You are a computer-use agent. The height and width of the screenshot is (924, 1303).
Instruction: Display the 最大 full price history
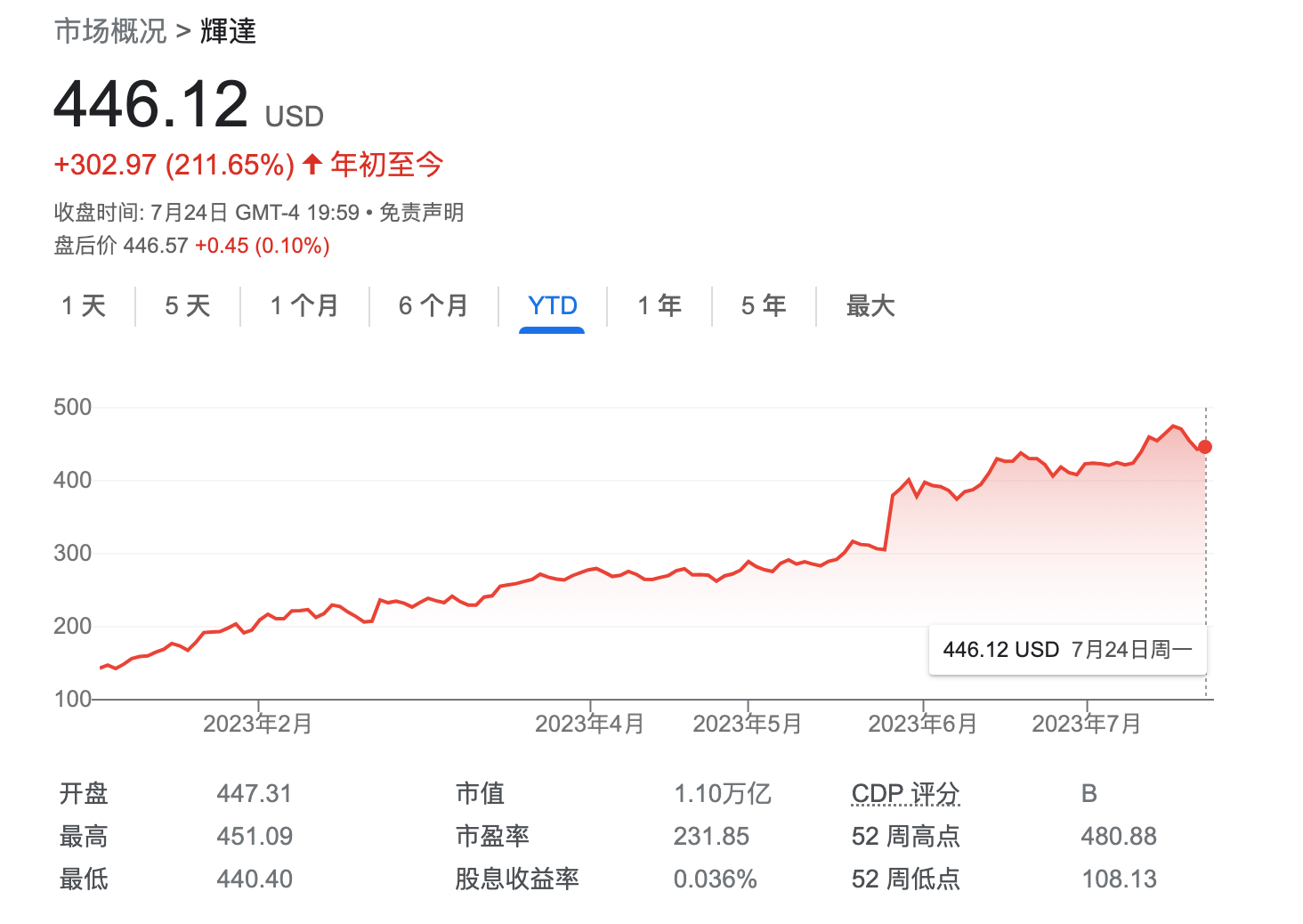[x=870, y=305]
